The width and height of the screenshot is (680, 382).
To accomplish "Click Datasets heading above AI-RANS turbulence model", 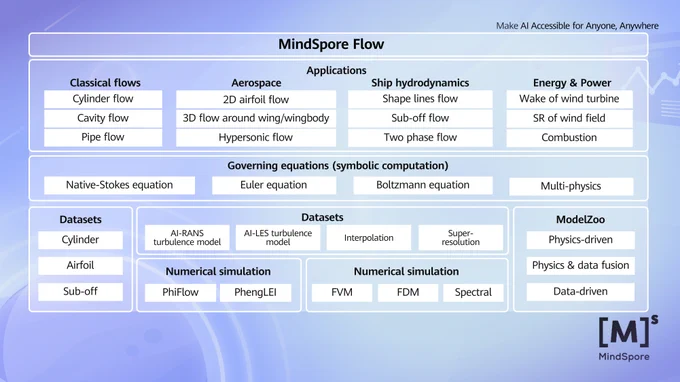I will pyautogui.click(x=322, y=217).
